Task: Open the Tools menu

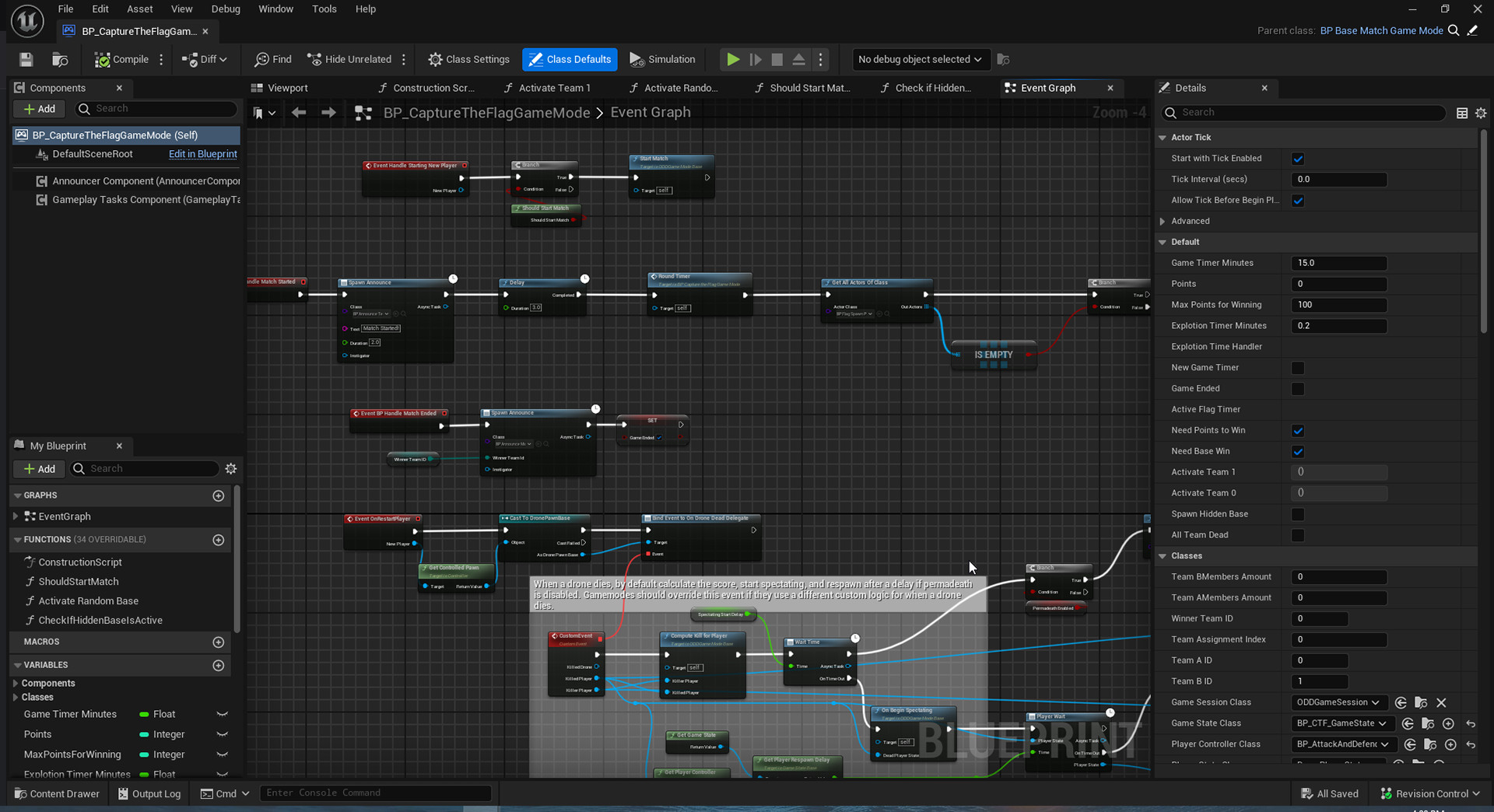Action: point(324,9)
